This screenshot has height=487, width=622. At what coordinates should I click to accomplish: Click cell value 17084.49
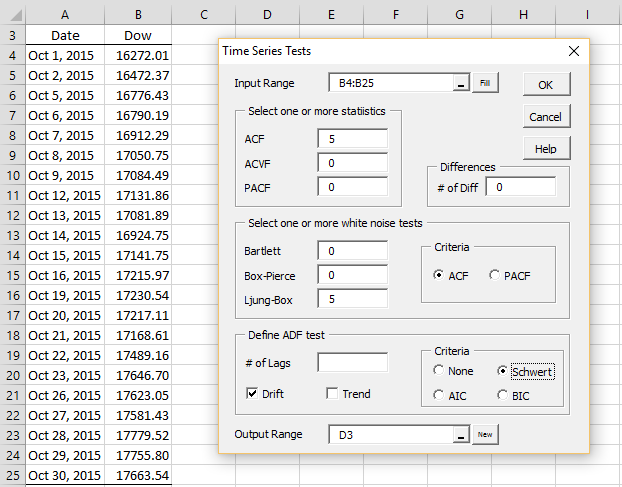pos(138,175)
